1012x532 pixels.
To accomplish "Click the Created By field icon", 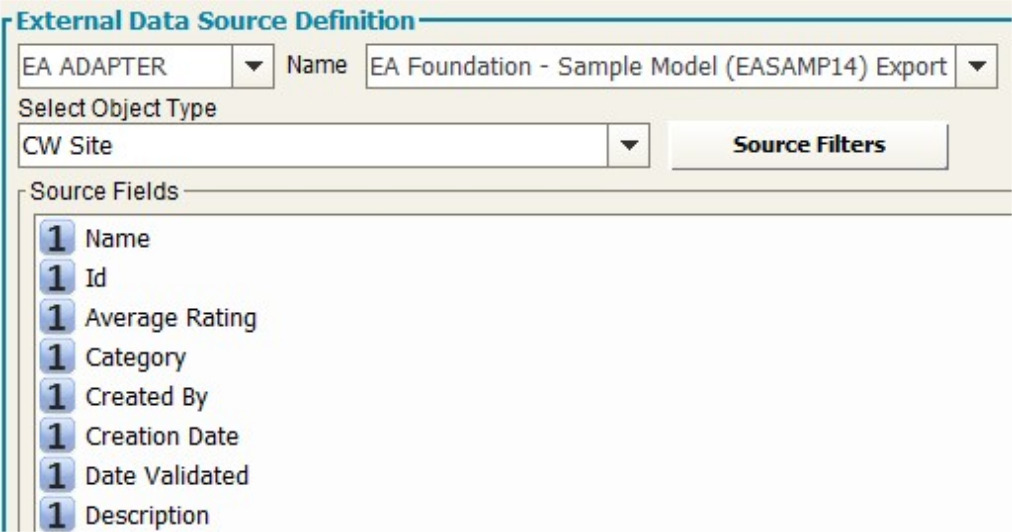I will [58, 397].
